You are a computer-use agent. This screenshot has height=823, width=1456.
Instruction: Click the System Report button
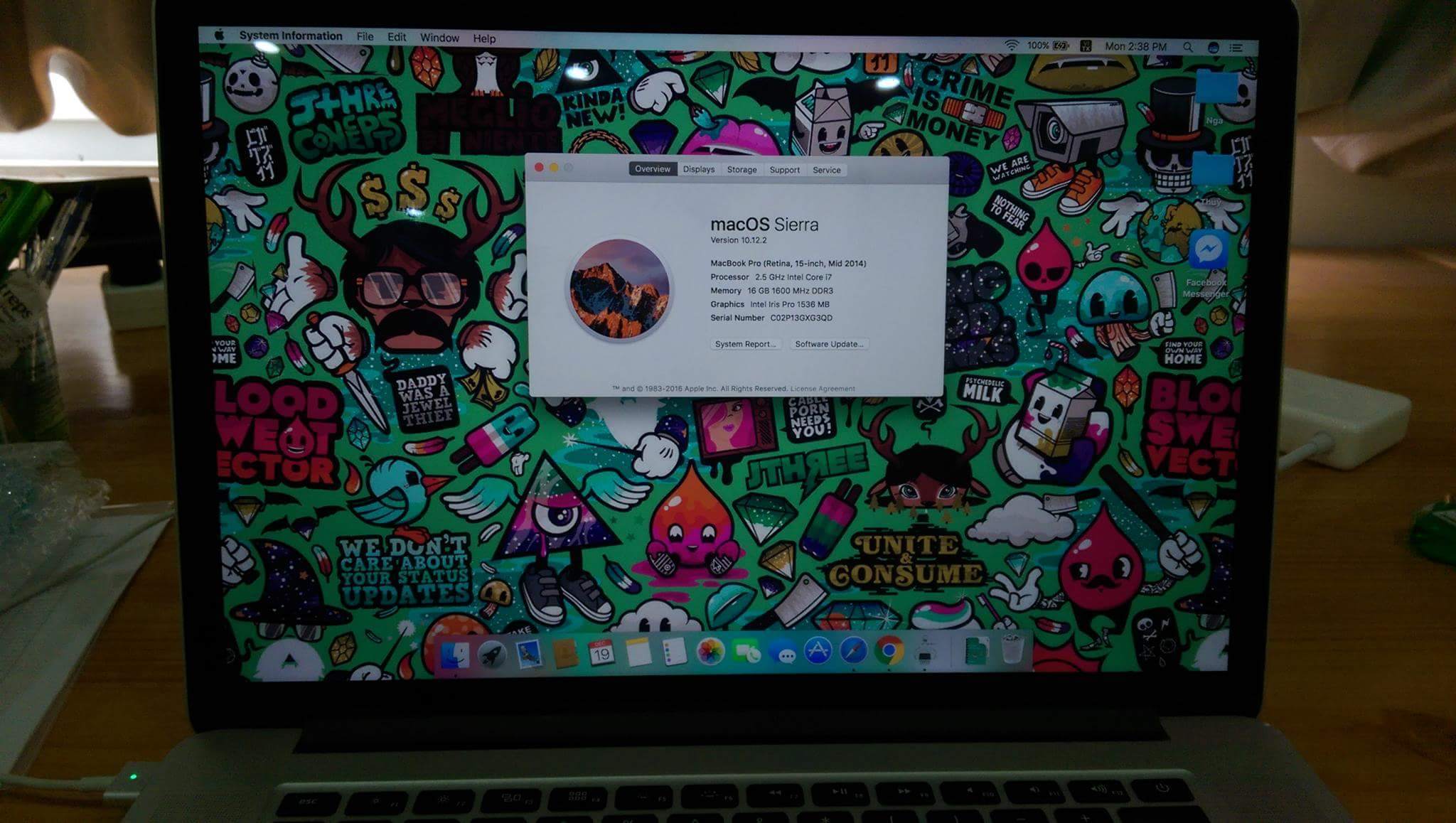(x=745, y=344)
